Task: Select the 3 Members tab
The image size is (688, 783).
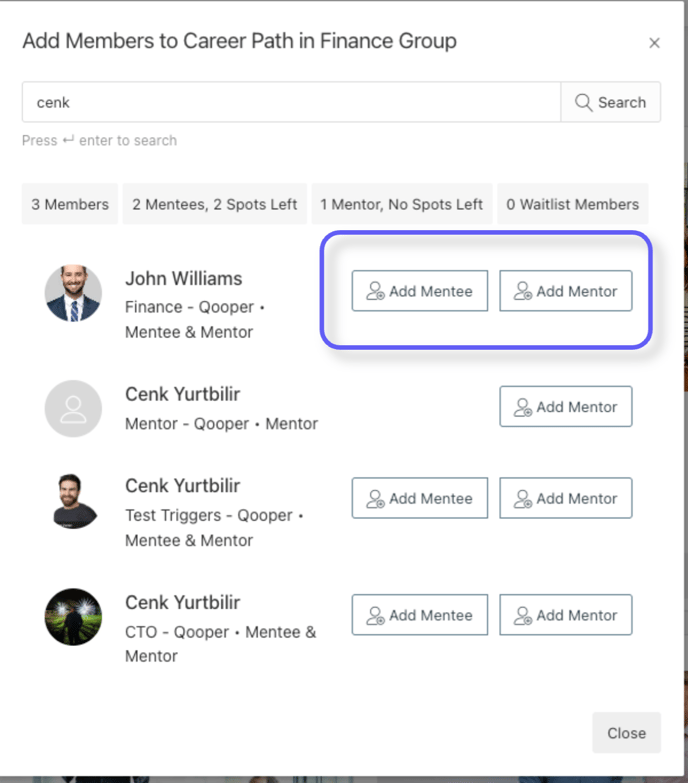Action: click(70, 204)
